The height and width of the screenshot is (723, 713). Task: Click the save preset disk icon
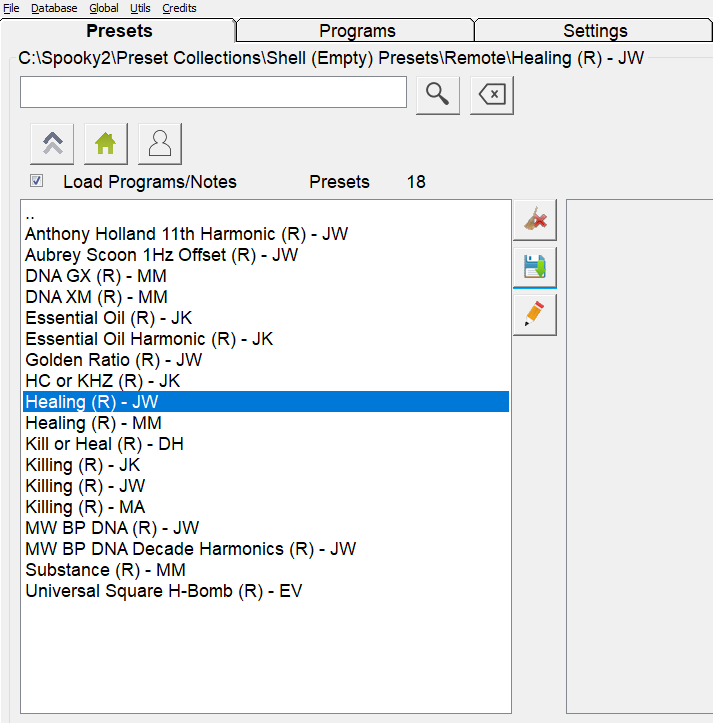pos(535,267)
